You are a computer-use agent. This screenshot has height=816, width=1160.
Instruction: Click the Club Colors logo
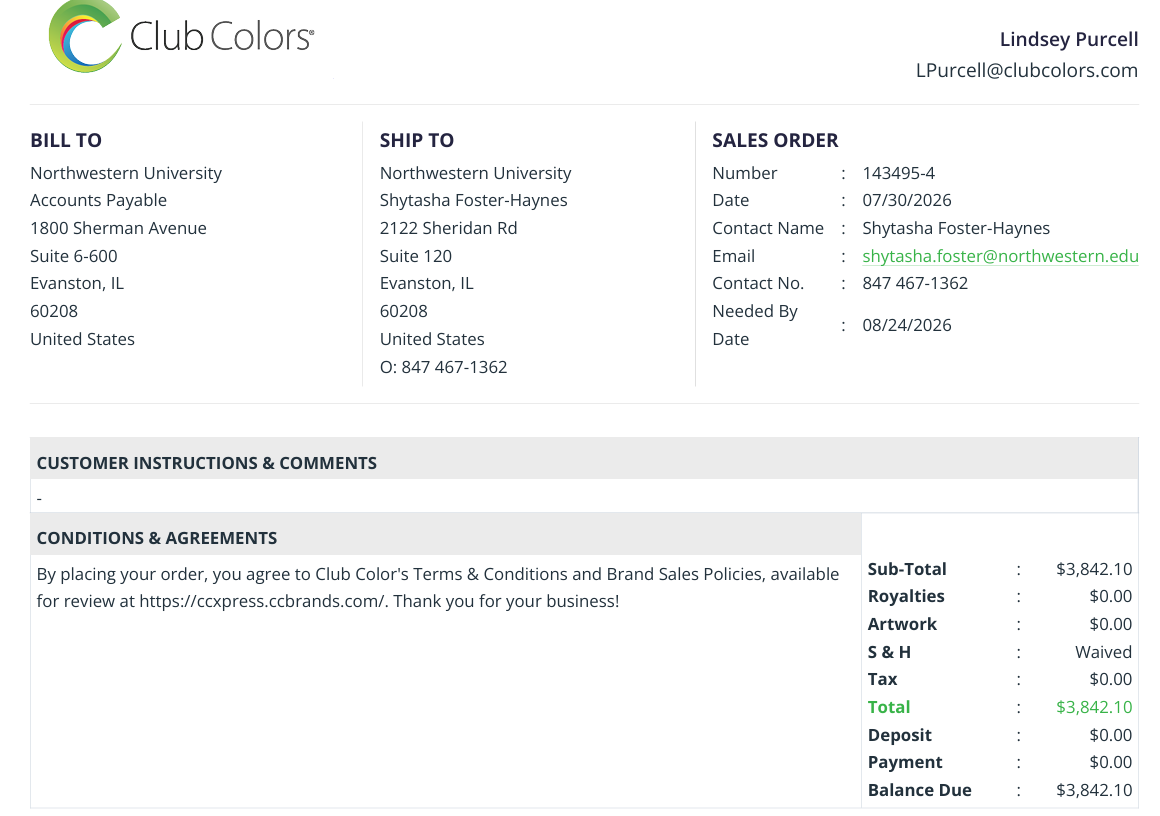coord(181,37)
